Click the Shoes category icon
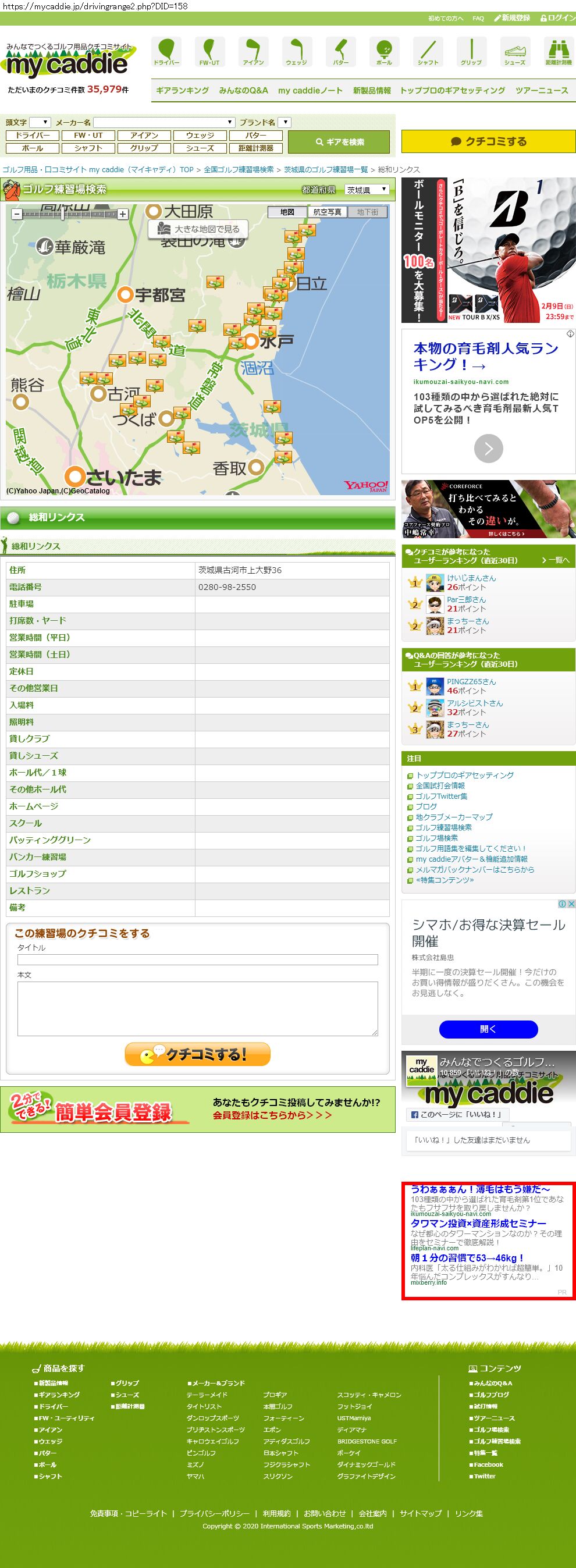 [x=514, y=51]
